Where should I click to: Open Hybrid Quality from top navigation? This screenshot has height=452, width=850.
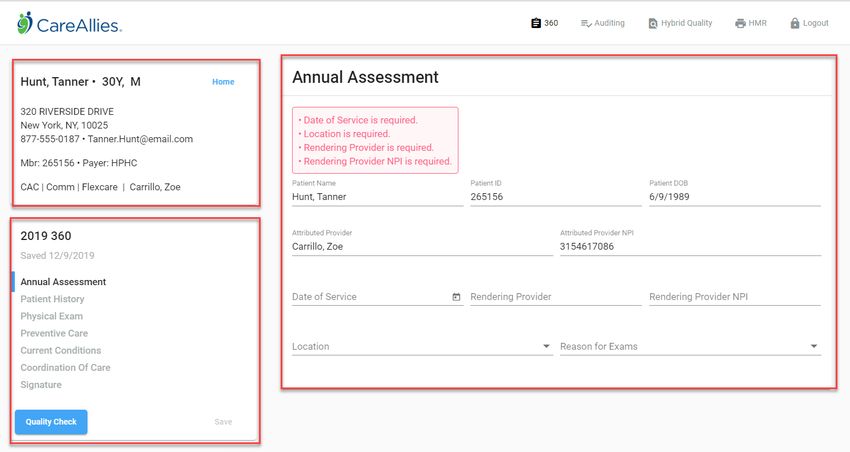(x=680, y=23)
